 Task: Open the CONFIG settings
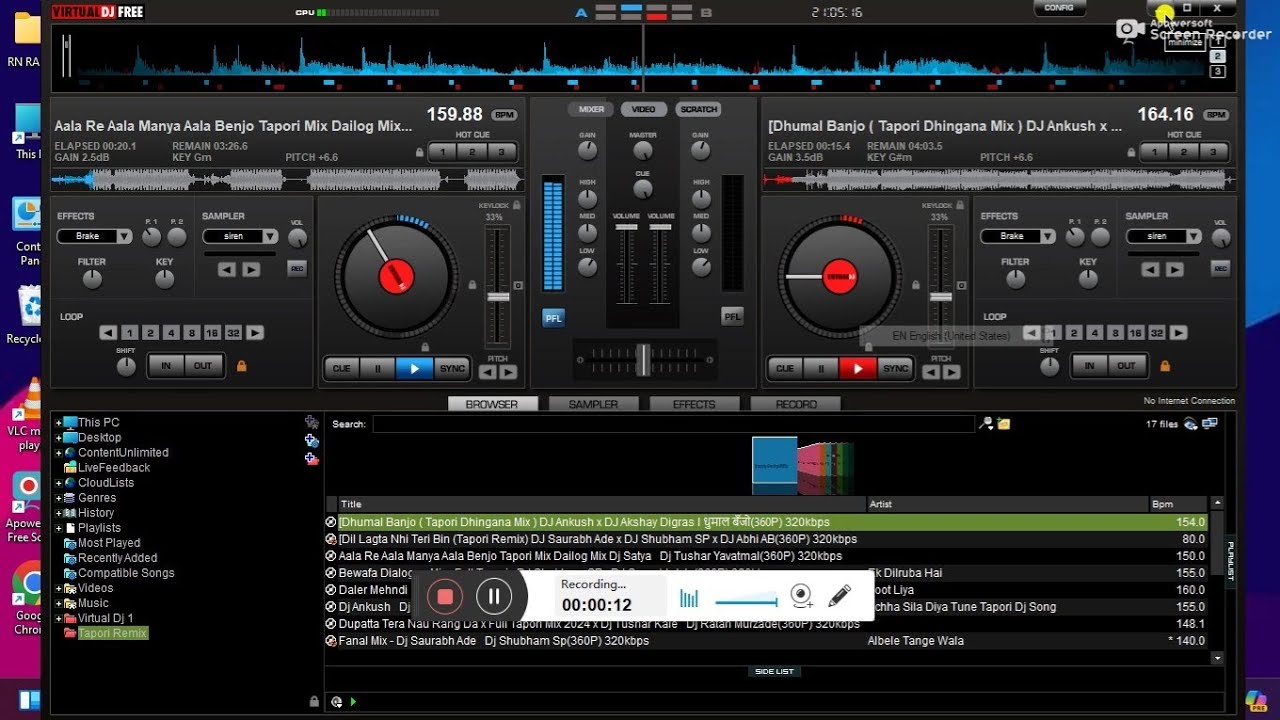click(x=1058, y=7)
